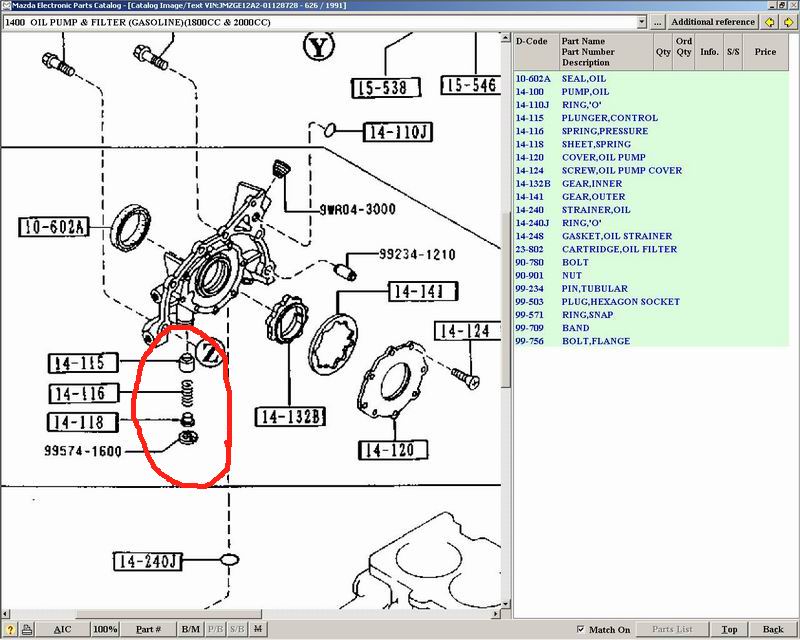Click the 100% zoom button

point(105,629)
